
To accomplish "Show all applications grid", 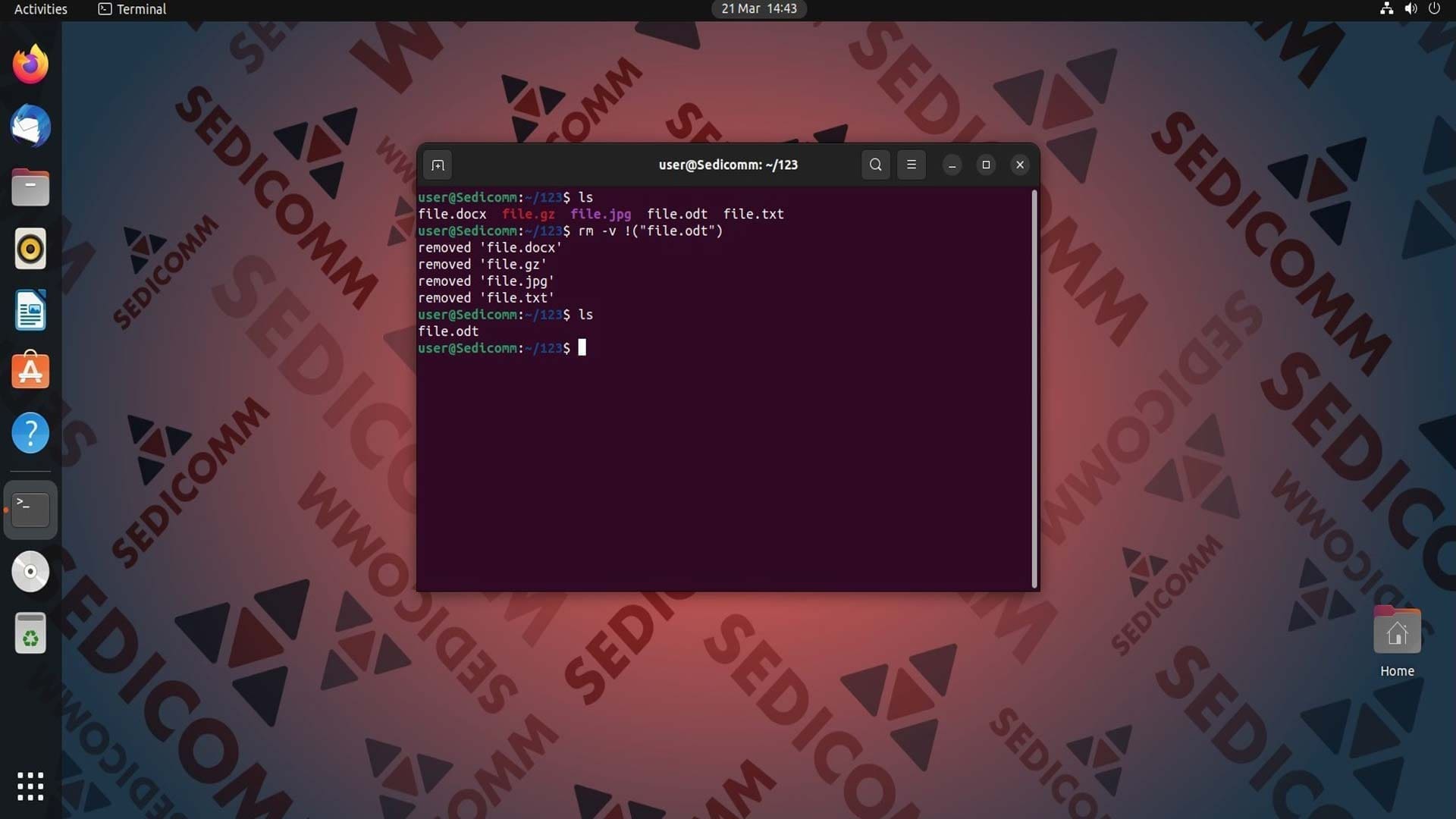I will tap(30, 786).
